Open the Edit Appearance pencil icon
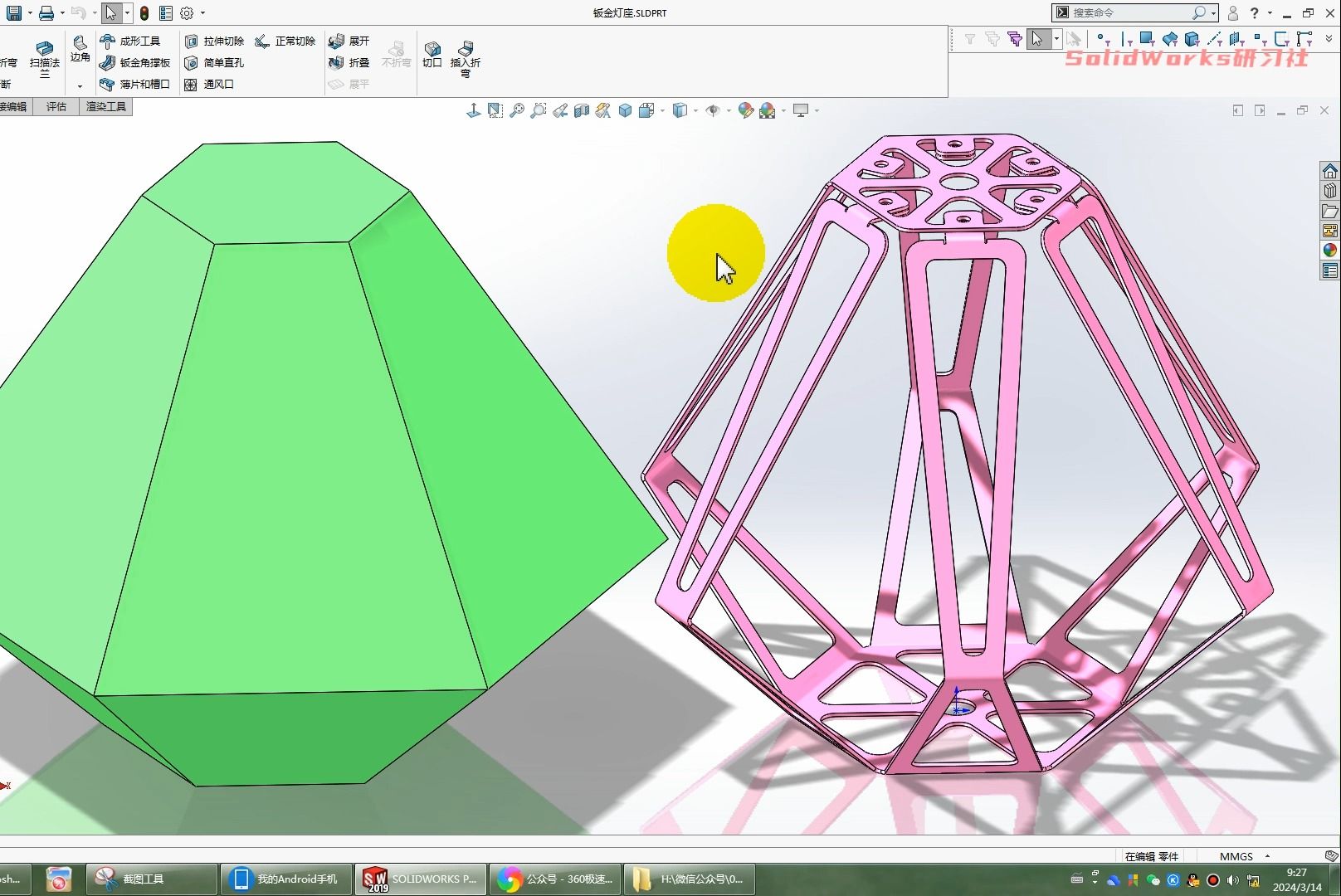This screenshot has width=1341, height=896. click(x=745, y=110)
